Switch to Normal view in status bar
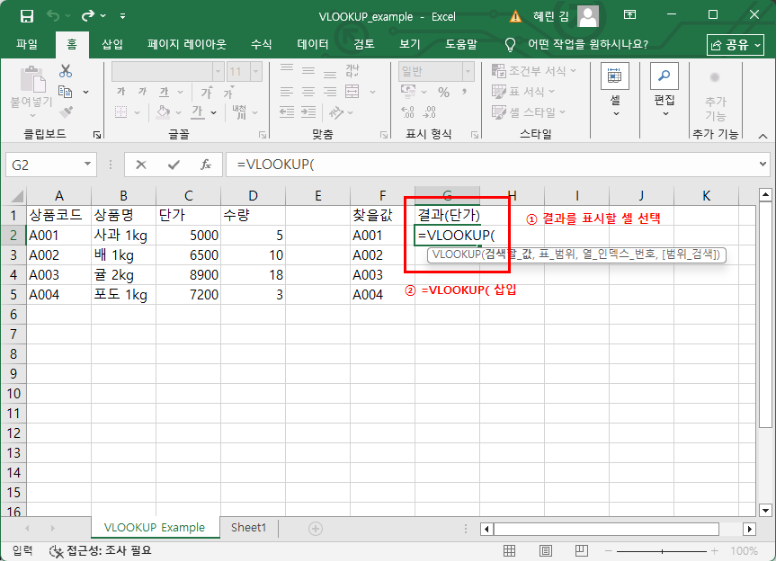 (x=510, y=551)
